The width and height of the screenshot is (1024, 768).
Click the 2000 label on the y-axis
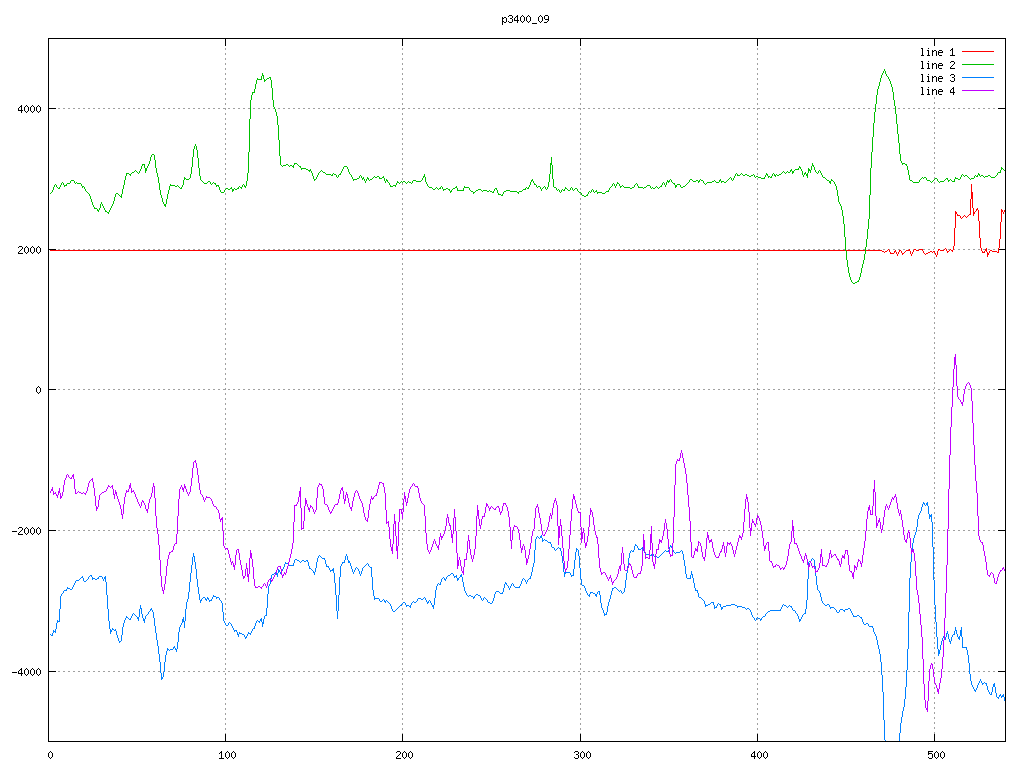[x=28, y=250]
